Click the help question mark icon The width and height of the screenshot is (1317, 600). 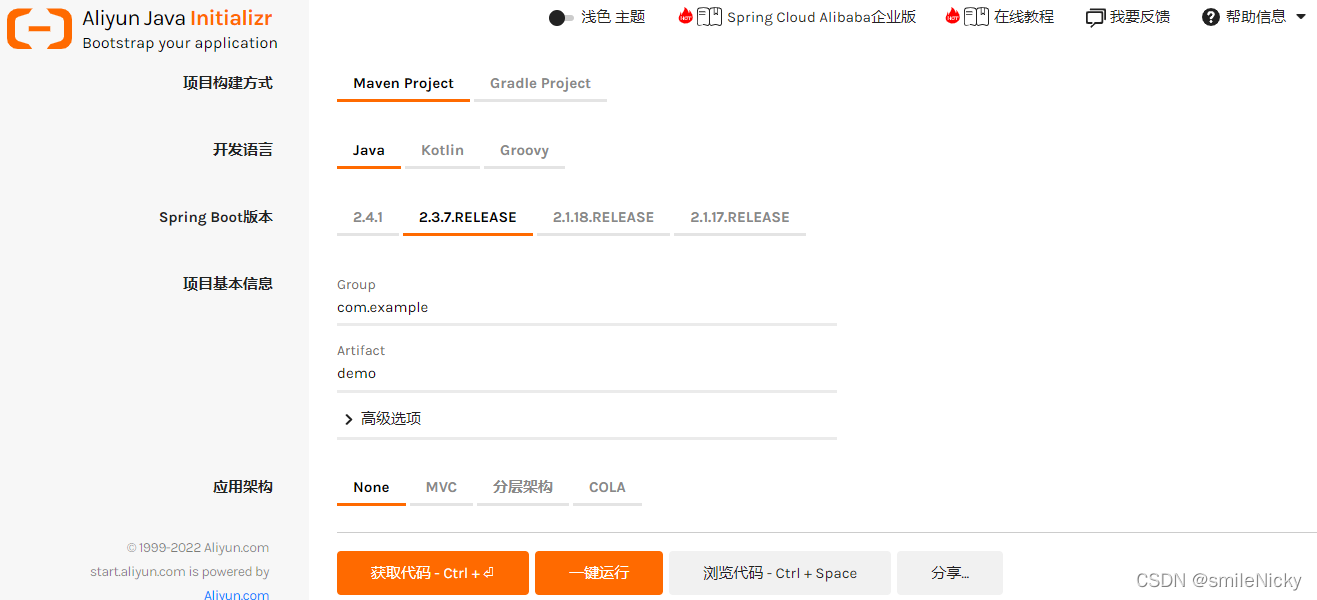[x=1211, y=17]
